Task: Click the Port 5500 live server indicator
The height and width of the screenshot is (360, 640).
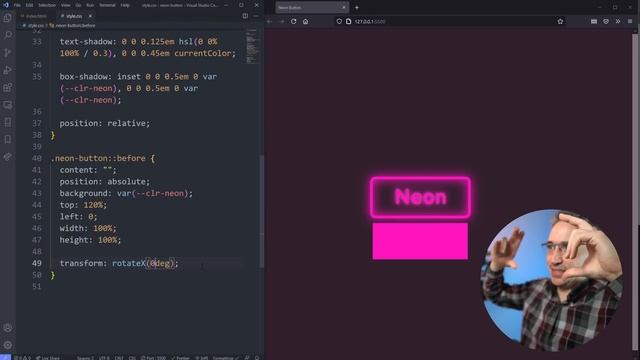Action: [153, 358]
